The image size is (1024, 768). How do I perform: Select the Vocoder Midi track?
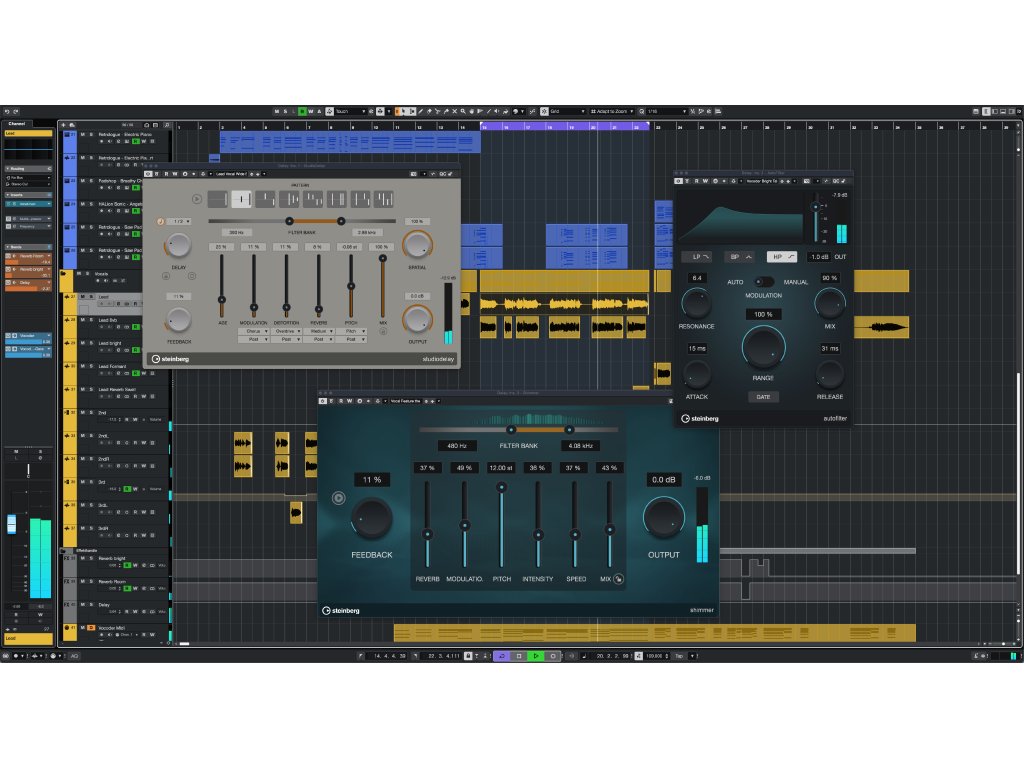[111, 628]
